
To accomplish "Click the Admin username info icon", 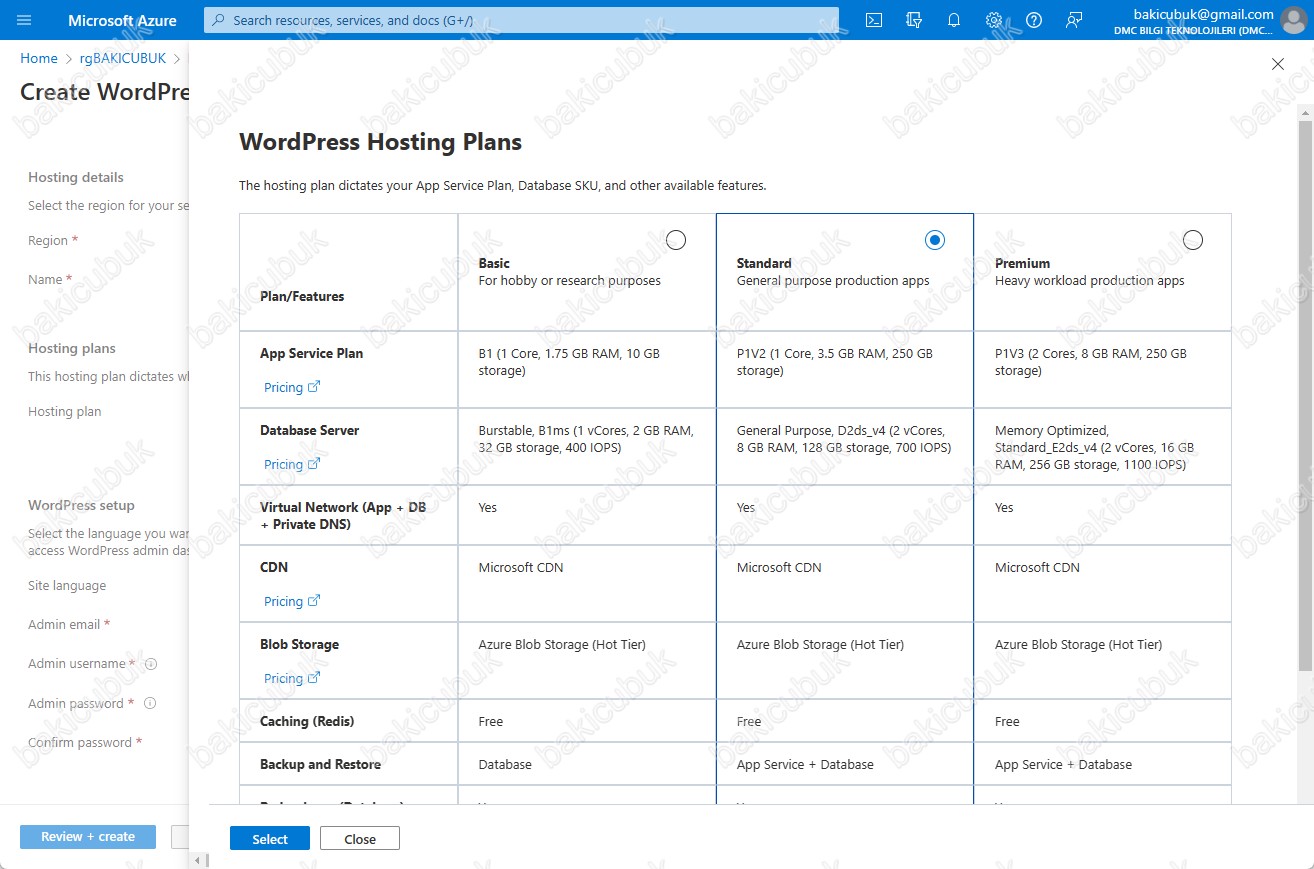I will pyautogui.click(x=151, y=664).
